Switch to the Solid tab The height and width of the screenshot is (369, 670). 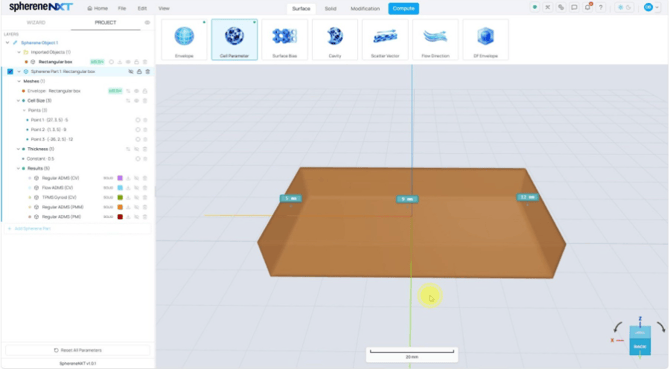(x=330, y=9)
